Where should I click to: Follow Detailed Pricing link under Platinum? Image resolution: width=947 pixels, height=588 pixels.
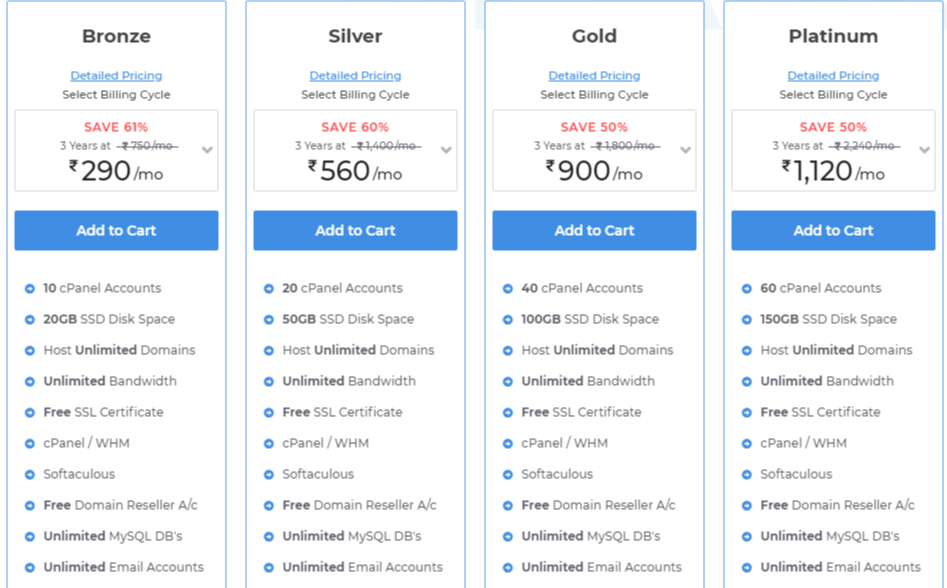(x=833, y=75)
